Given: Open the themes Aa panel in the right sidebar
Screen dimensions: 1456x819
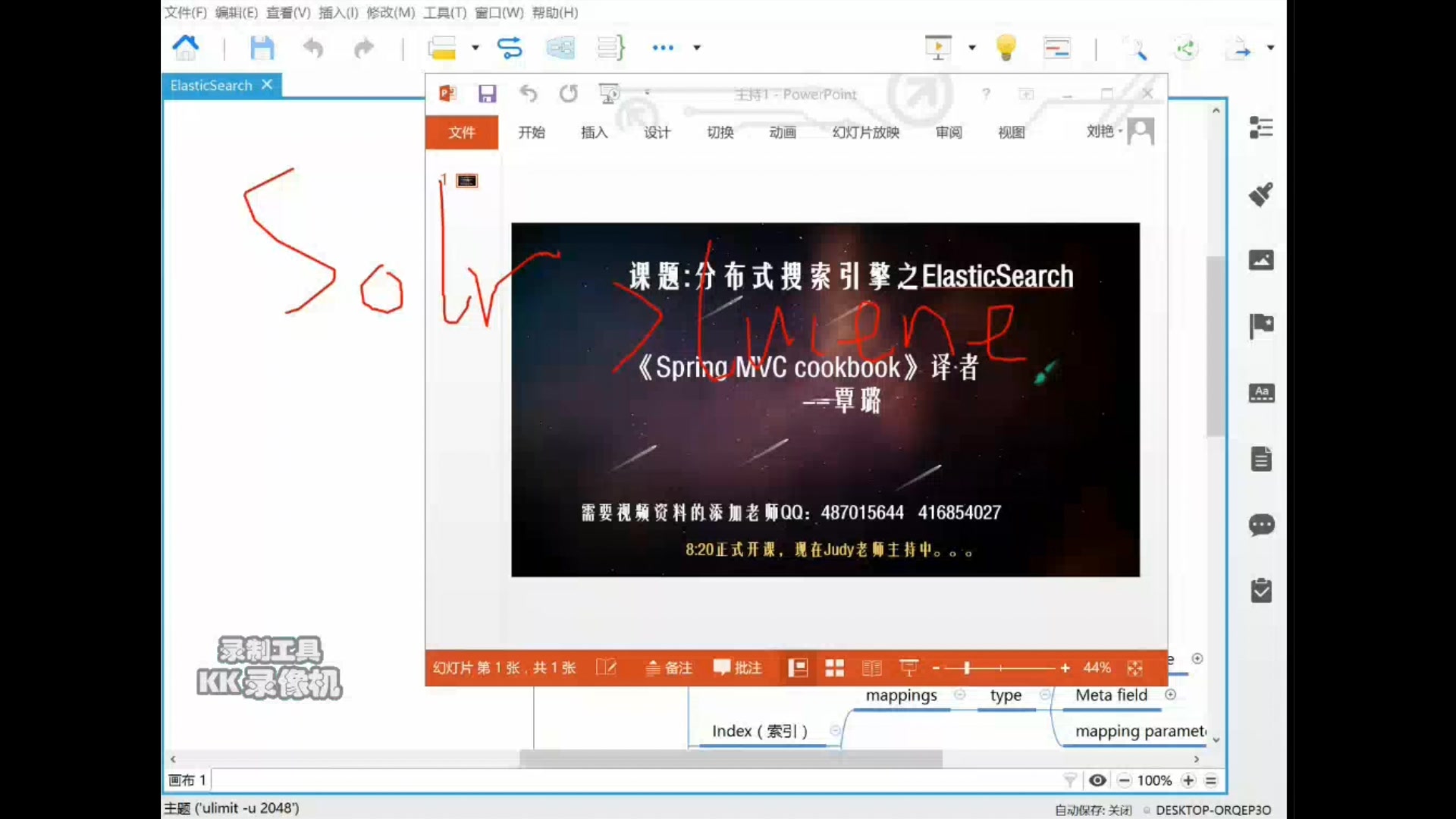Looking at the screenshot, I should coord(1261,393).
